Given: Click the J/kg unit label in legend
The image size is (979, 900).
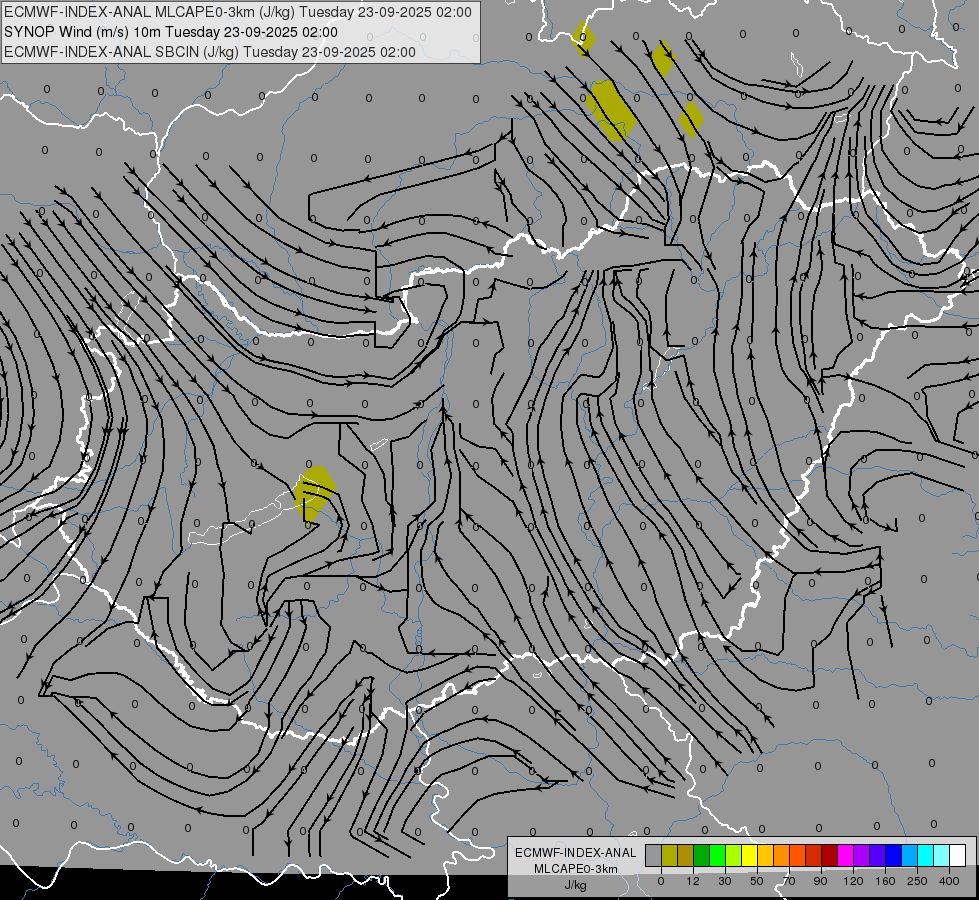Looking at the screenshot, I should [575, 885].
